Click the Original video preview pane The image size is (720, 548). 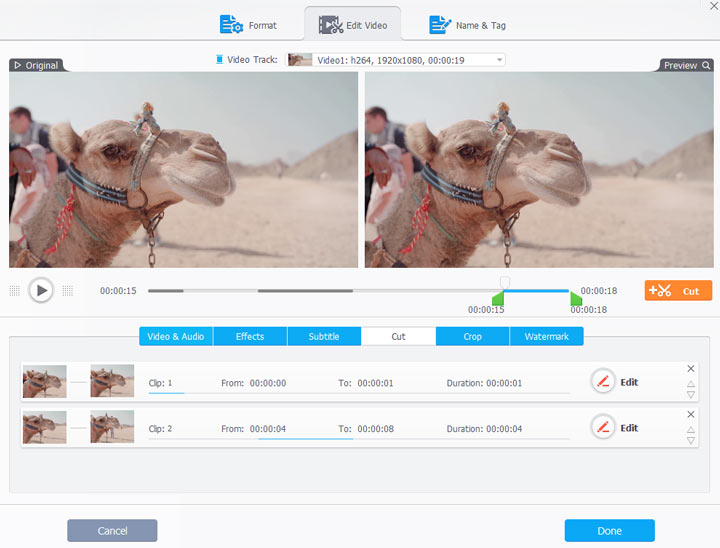[183, 169]
